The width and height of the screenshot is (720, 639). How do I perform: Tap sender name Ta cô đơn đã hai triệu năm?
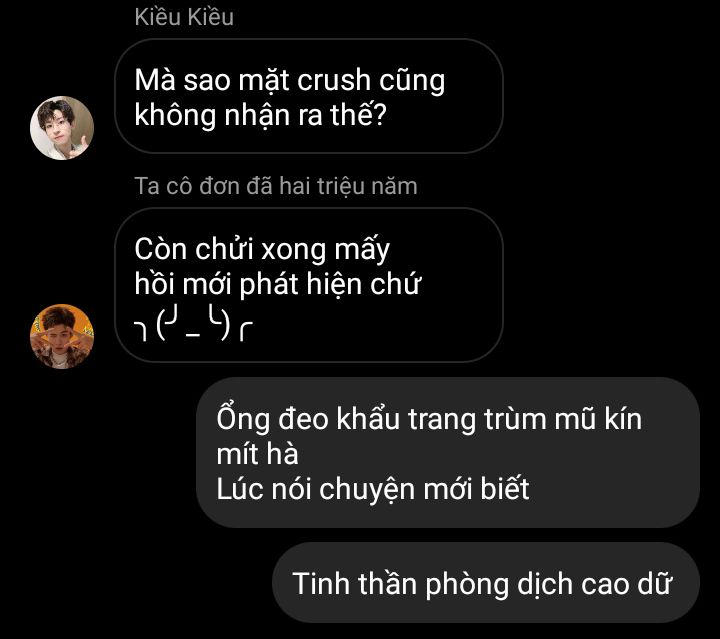coord(276,186)
